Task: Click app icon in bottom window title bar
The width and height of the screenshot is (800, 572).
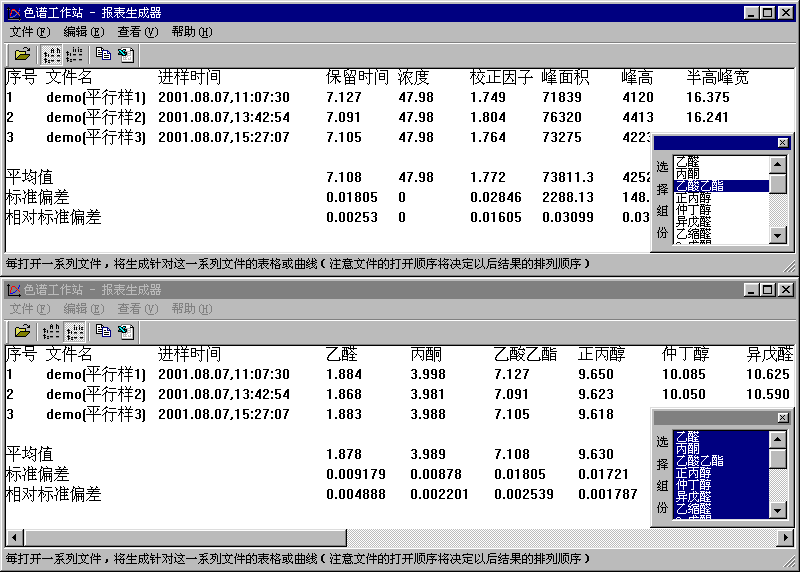Action: [x=14, y=290]
